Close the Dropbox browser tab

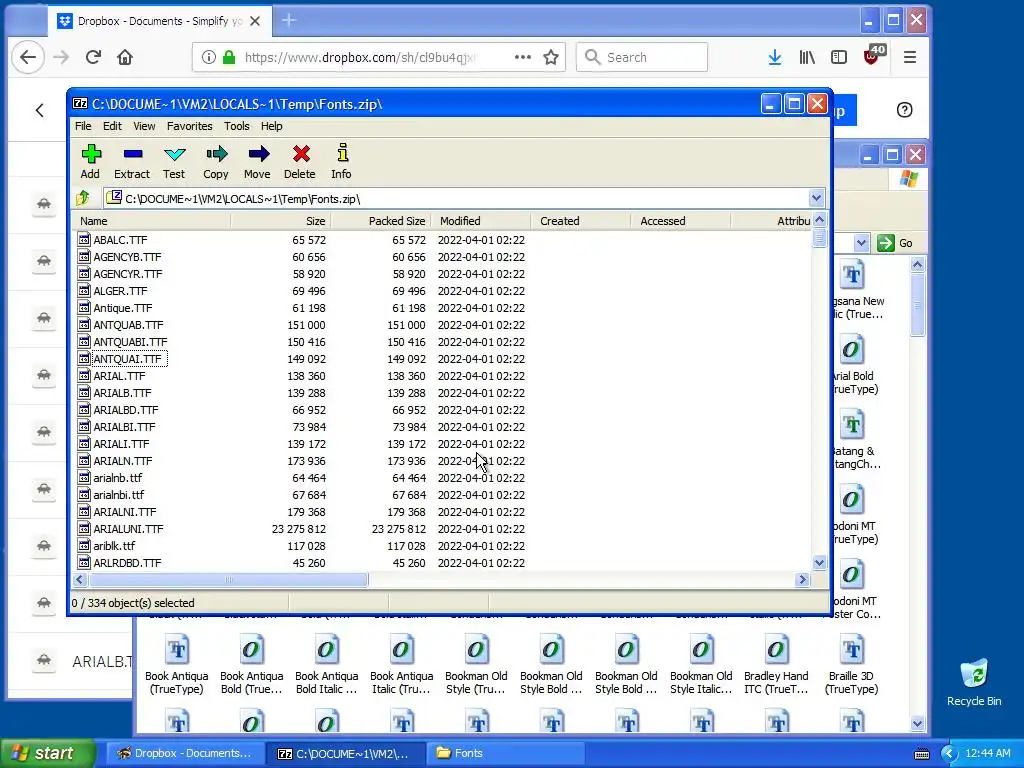(255, 22)
